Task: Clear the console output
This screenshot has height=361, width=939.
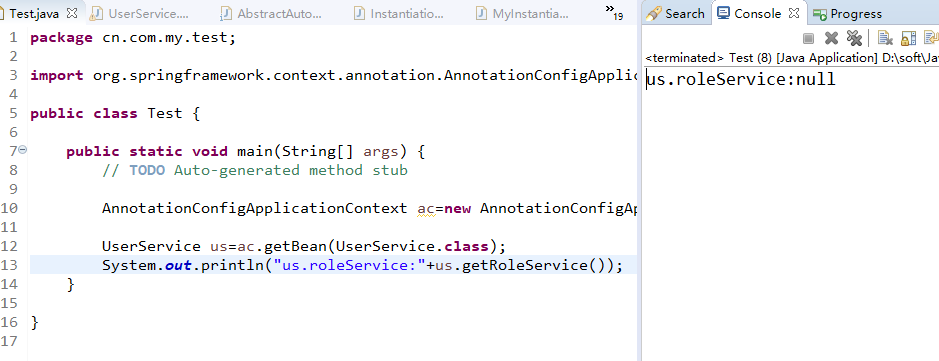Action: point(885,38)
